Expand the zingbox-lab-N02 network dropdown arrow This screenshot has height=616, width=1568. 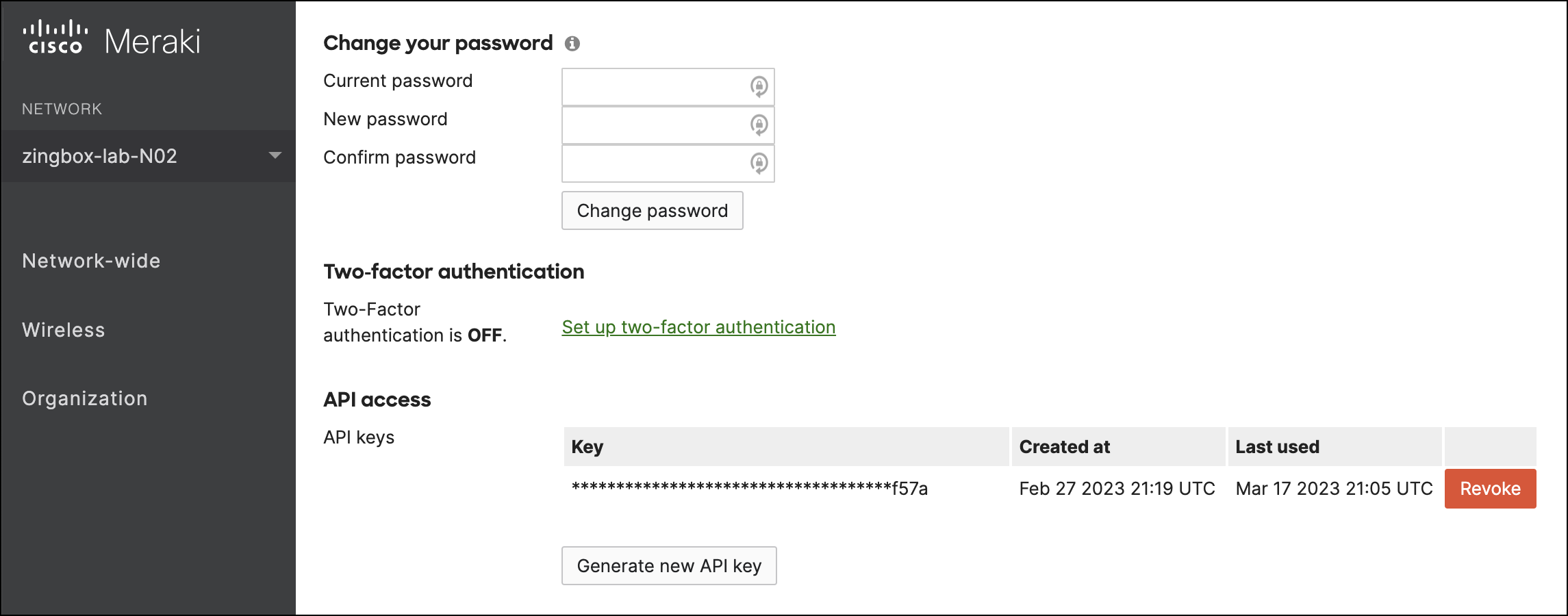pos(275,155)
